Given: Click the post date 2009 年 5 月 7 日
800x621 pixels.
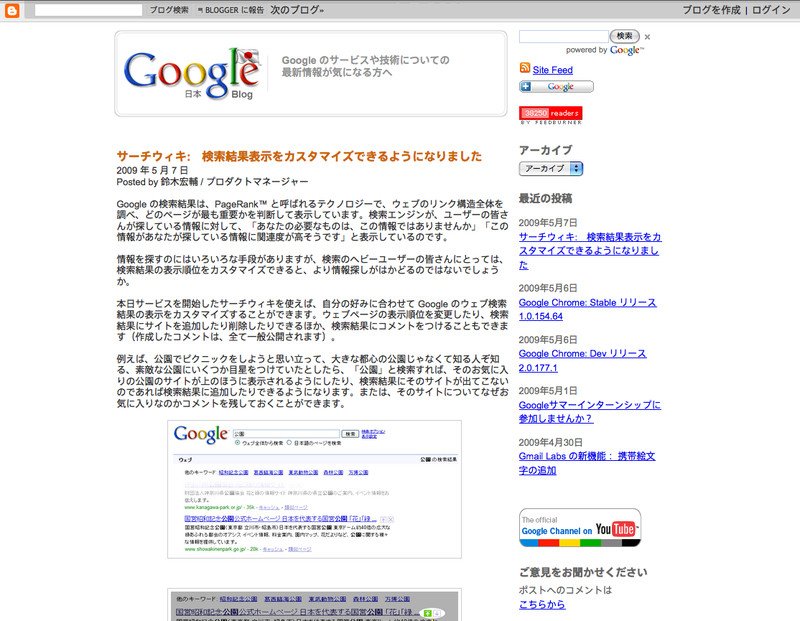Looking at the screenshot, I should pyautogui.click(x=152, y=170).
